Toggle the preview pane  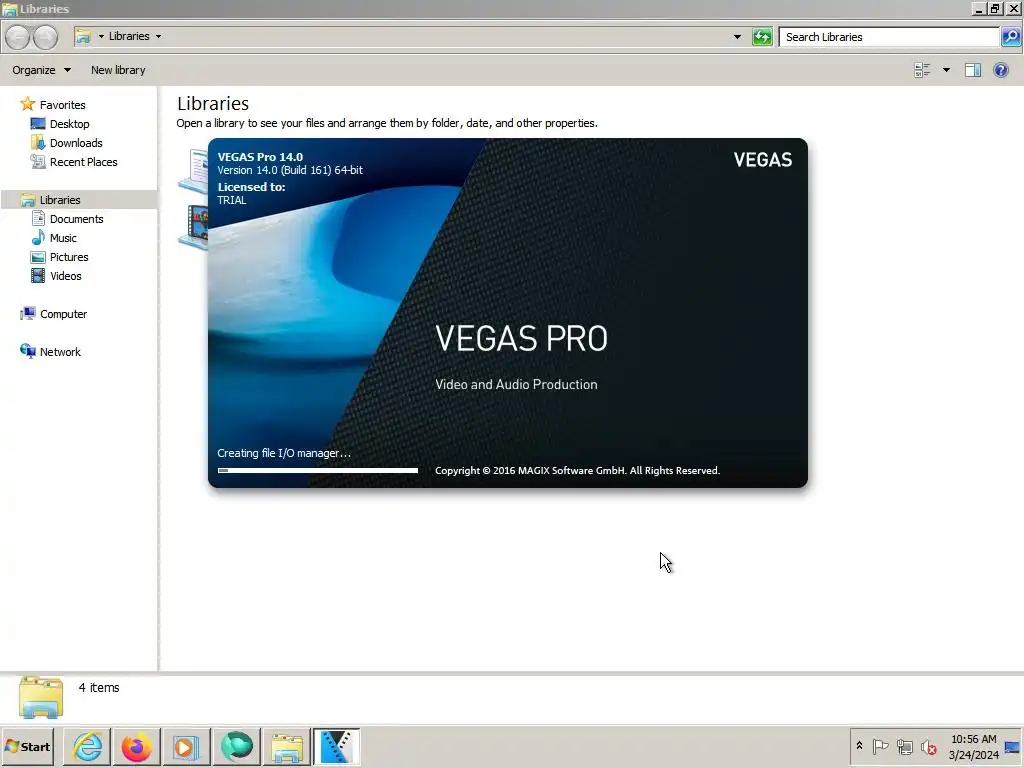point(973,70)
